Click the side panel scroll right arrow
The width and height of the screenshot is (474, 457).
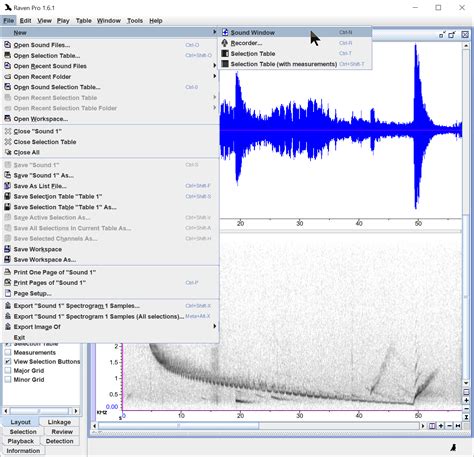(x=76, y=411)
